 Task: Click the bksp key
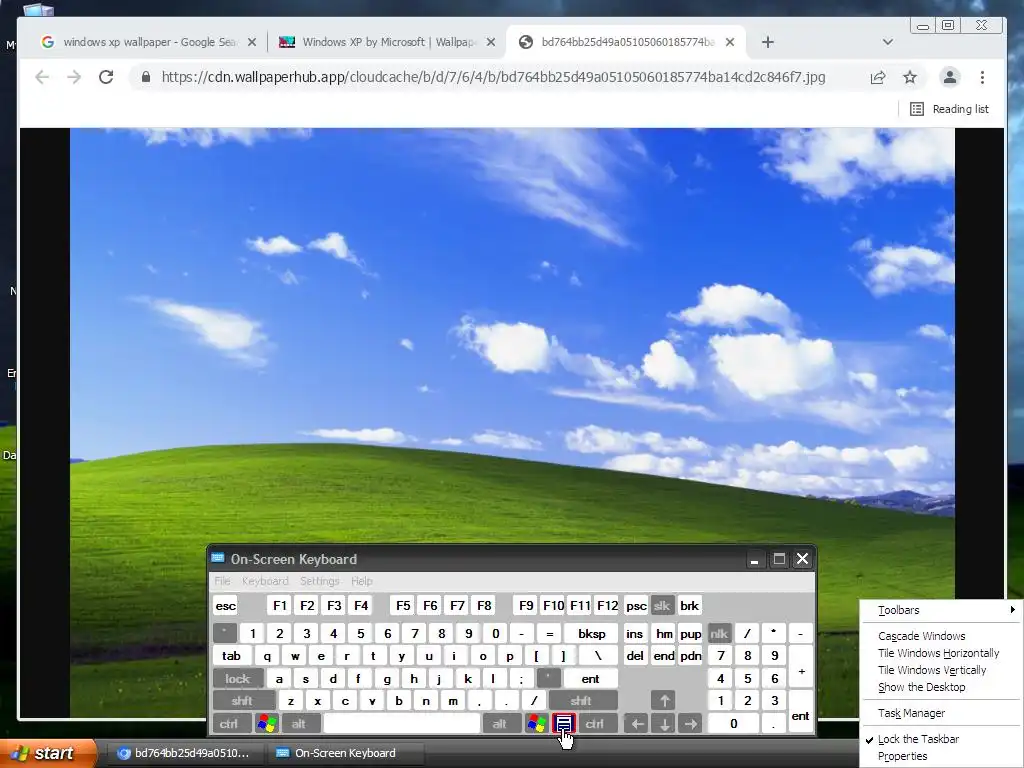[591, 633]
